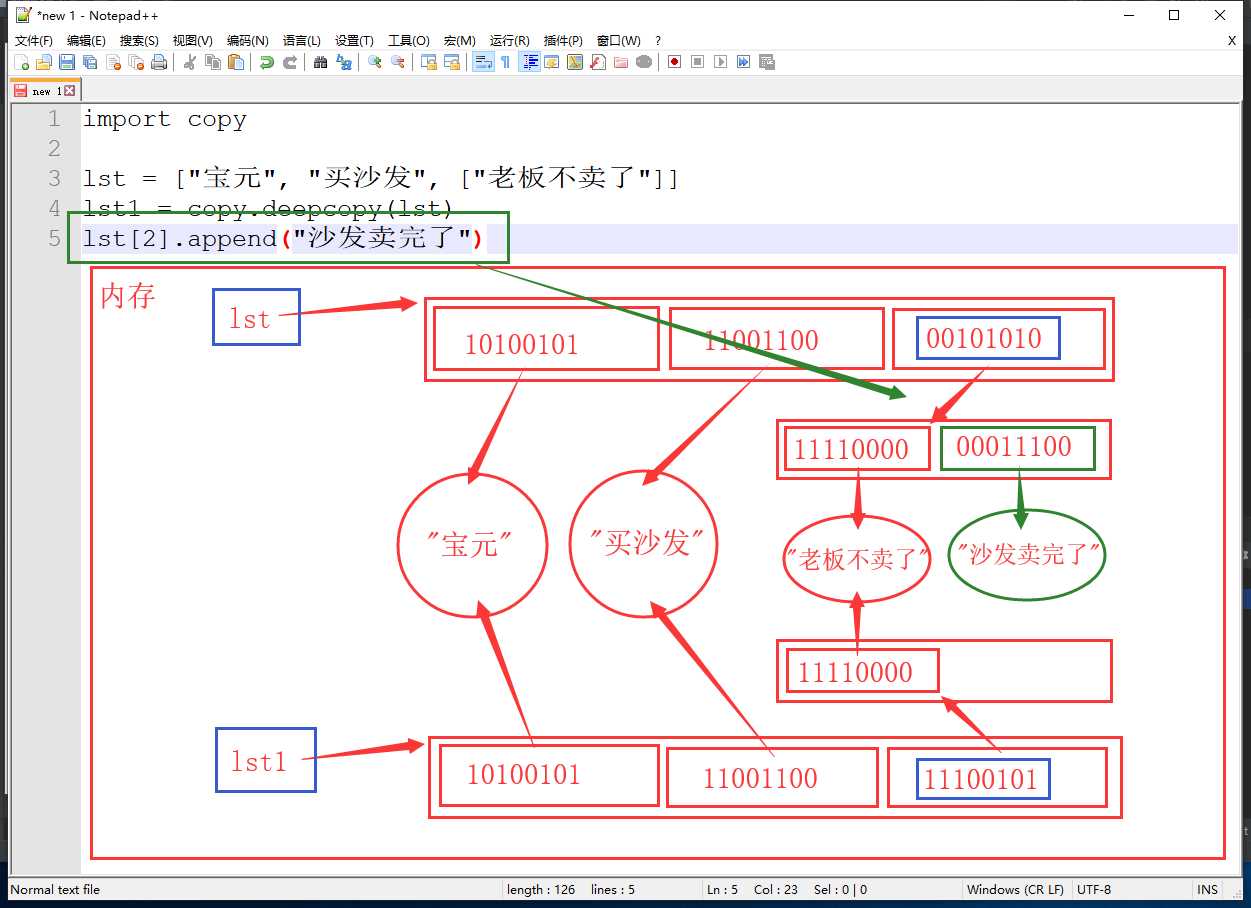
Task: Open the 窗口(W) menu
Action: pos(618,41)
